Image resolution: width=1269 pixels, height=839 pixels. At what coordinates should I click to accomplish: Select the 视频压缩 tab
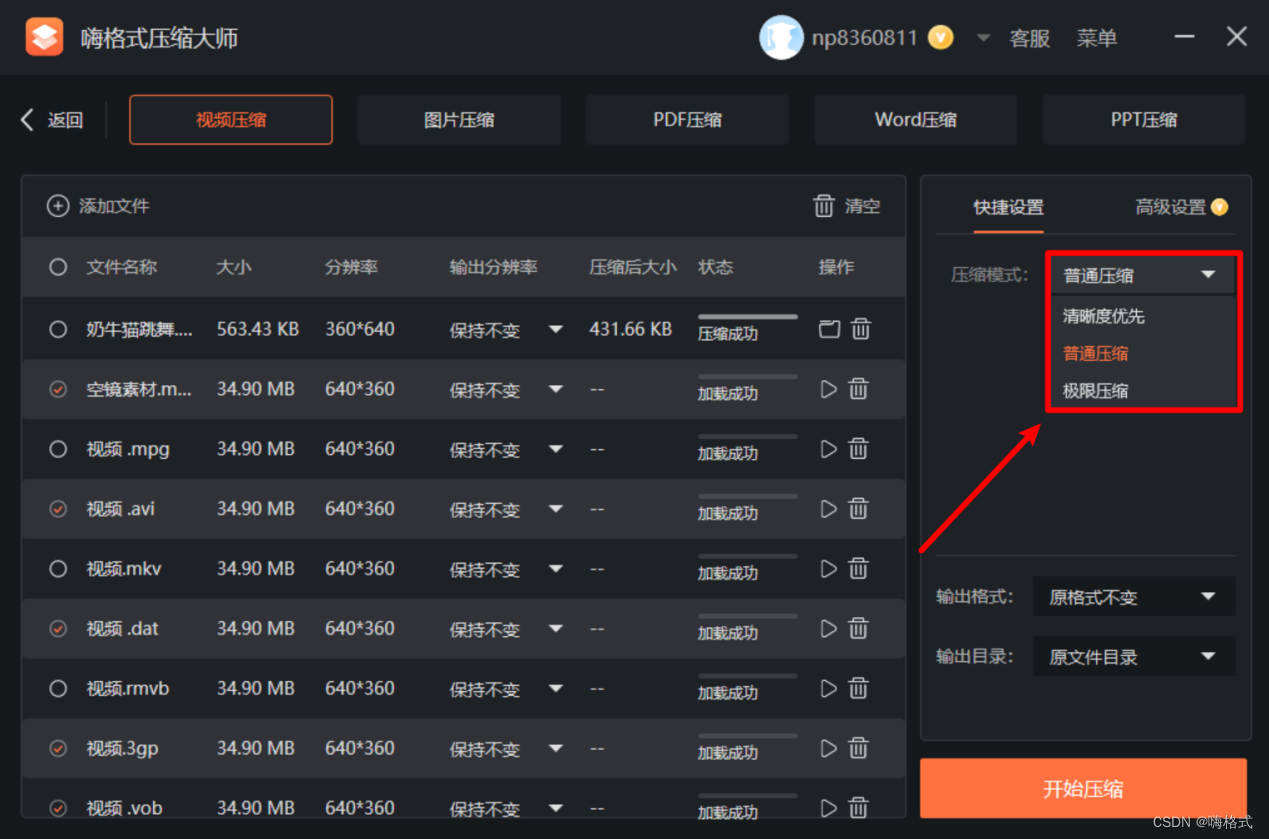[231, 120]
